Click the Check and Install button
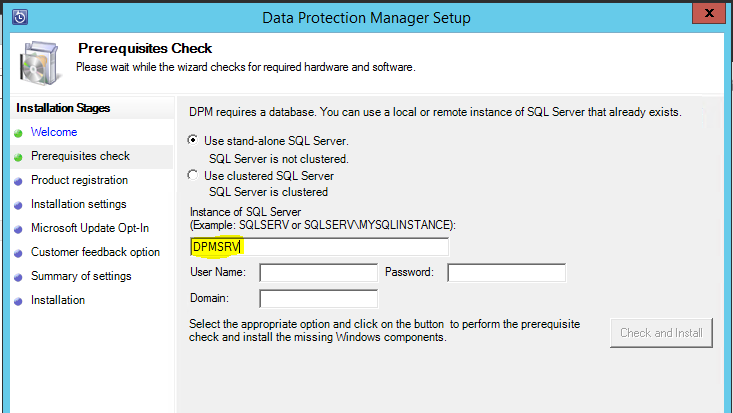 click(x=661, y=333)
